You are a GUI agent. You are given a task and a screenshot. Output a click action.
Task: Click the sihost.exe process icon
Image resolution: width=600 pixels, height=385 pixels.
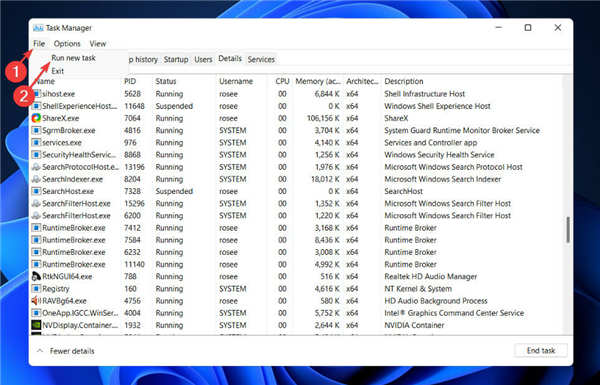point(36,94)
